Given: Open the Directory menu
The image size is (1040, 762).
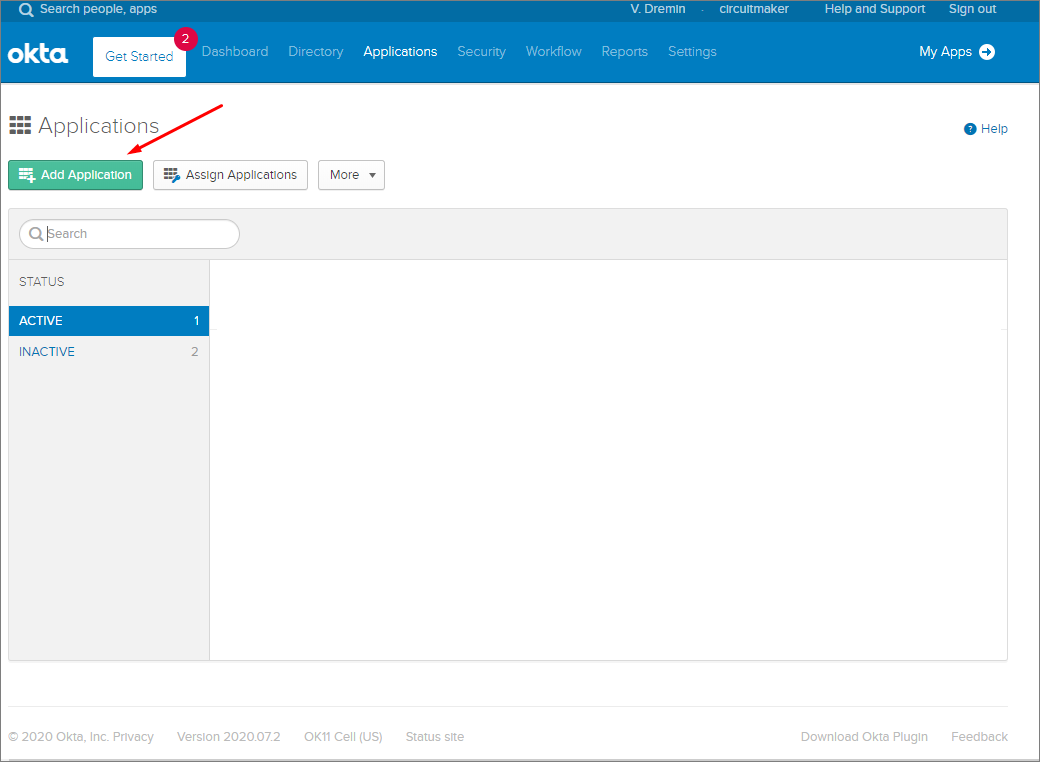Looking at the screenshot, I should pyautogui.click(x=315, y=52).
